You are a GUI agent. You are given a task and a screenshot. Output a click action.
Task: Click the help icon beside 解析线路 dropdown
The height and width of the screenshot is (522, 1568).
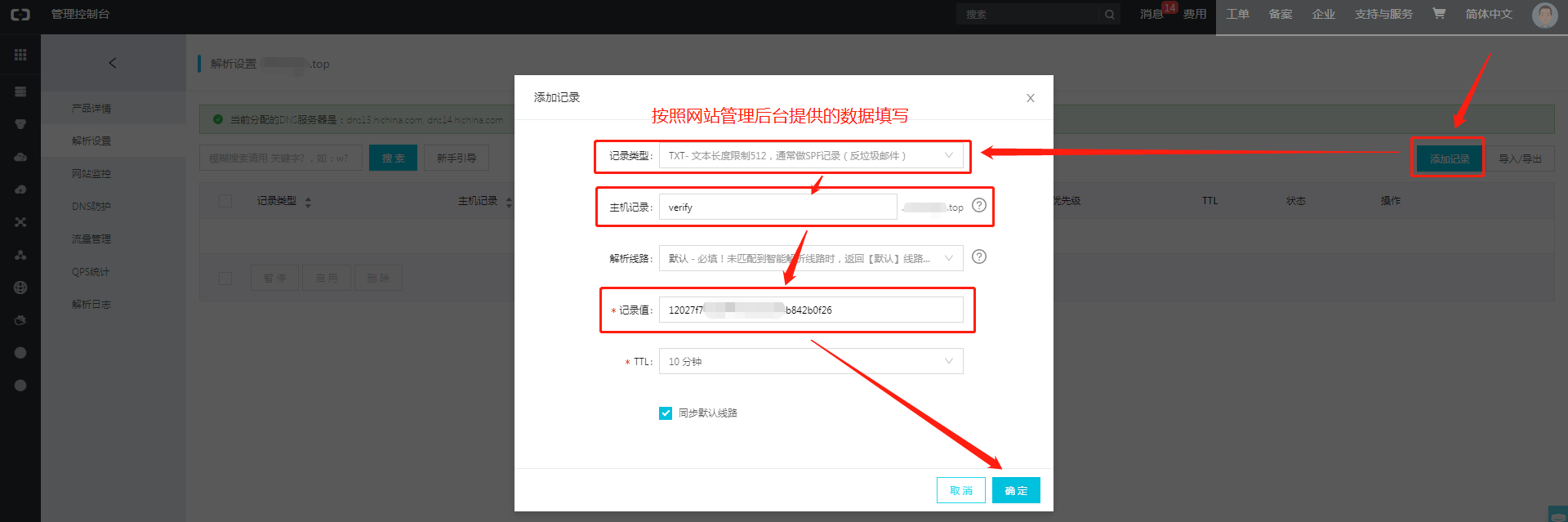point(979,257)
